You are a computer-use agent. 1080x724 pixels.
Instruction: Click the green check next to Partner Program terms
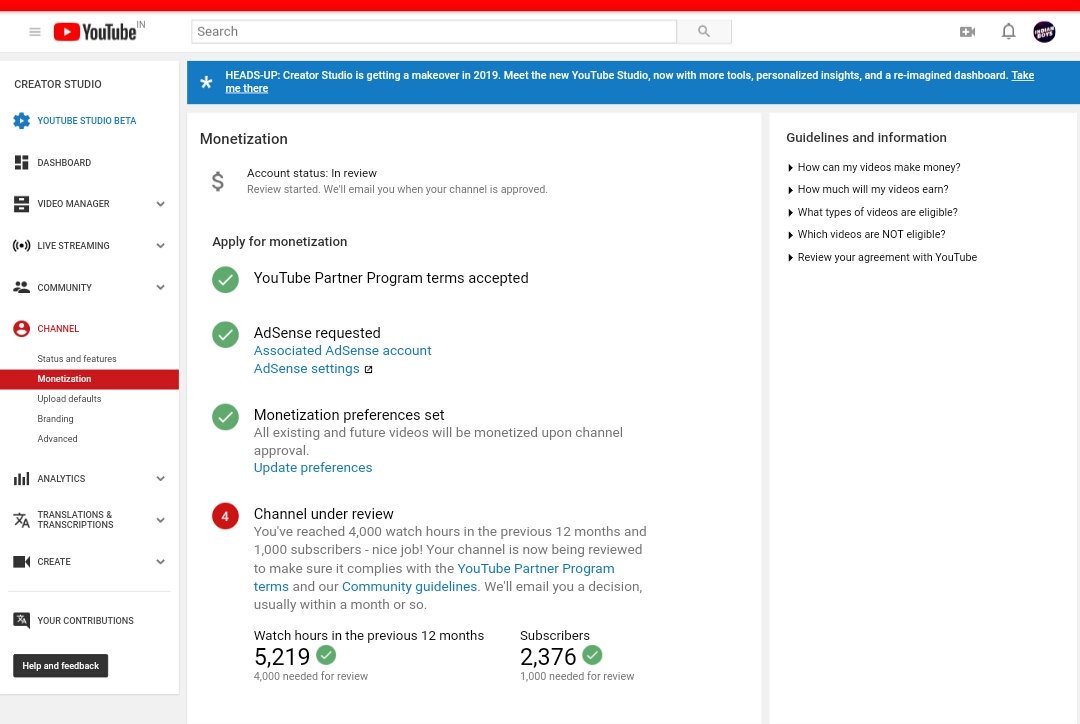pyautogui.click(x=225, y=279)
